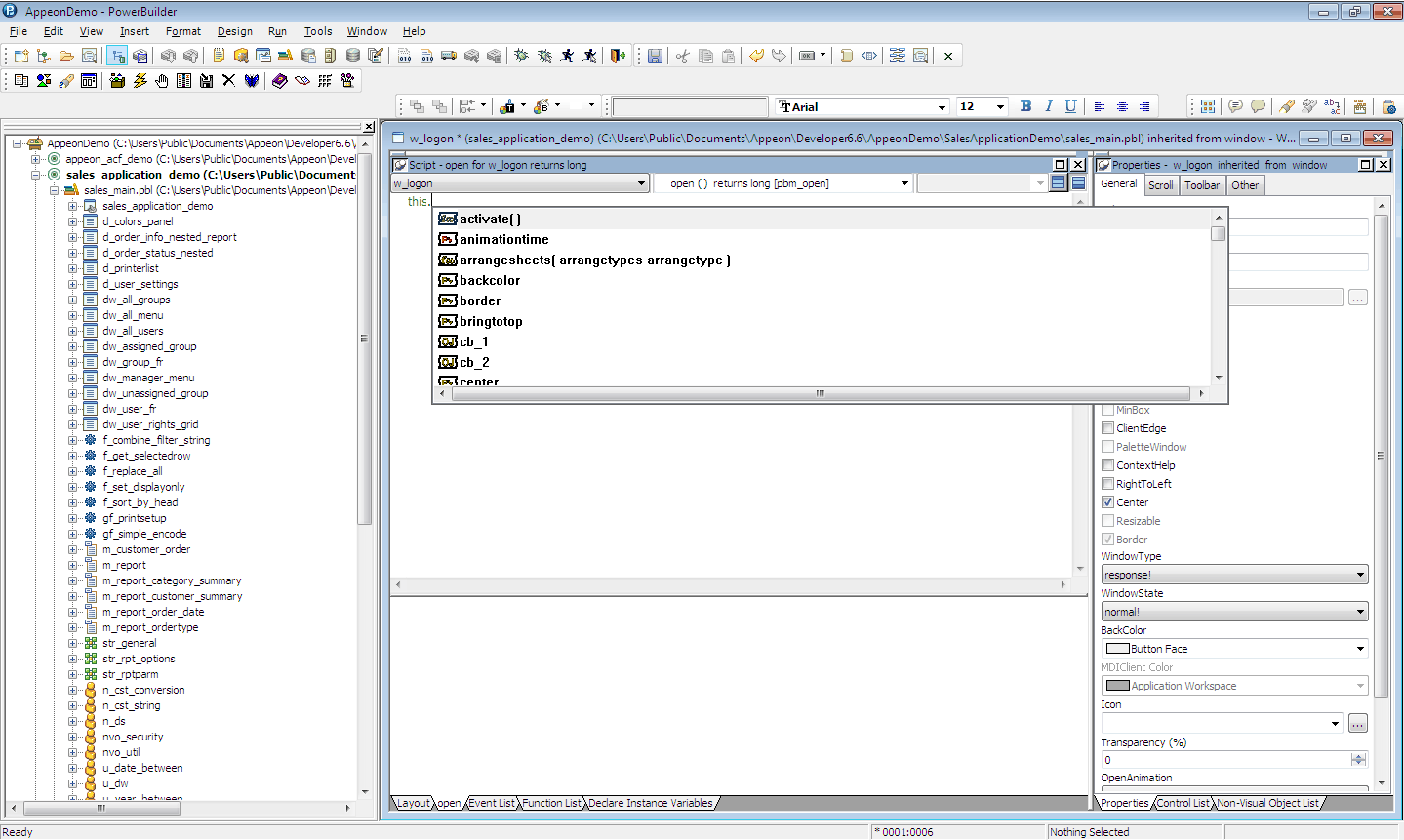Click the align left icon
Screen dimensions: 1404x840
click(1100, 106)
